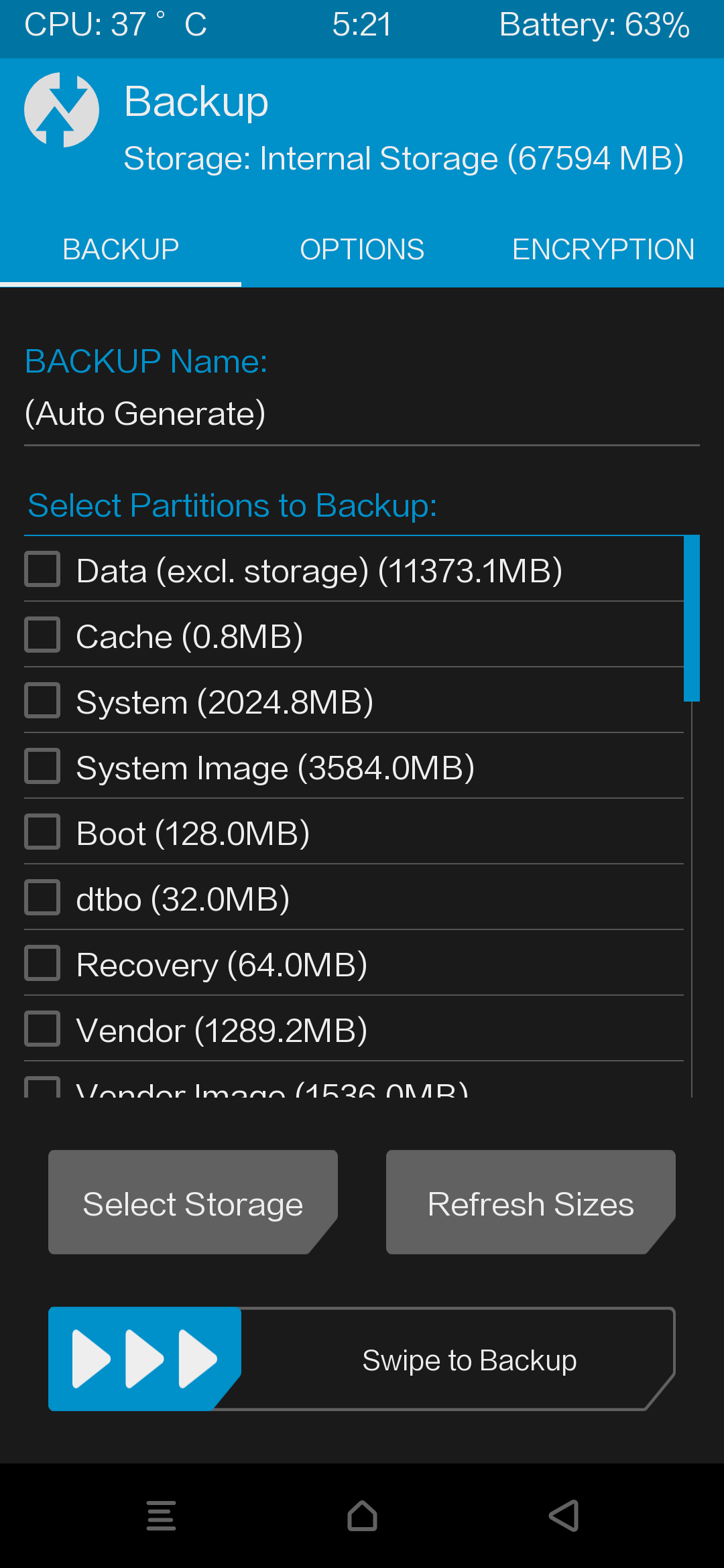Check the Boot (128.0MB) partition box

point(43,832)
